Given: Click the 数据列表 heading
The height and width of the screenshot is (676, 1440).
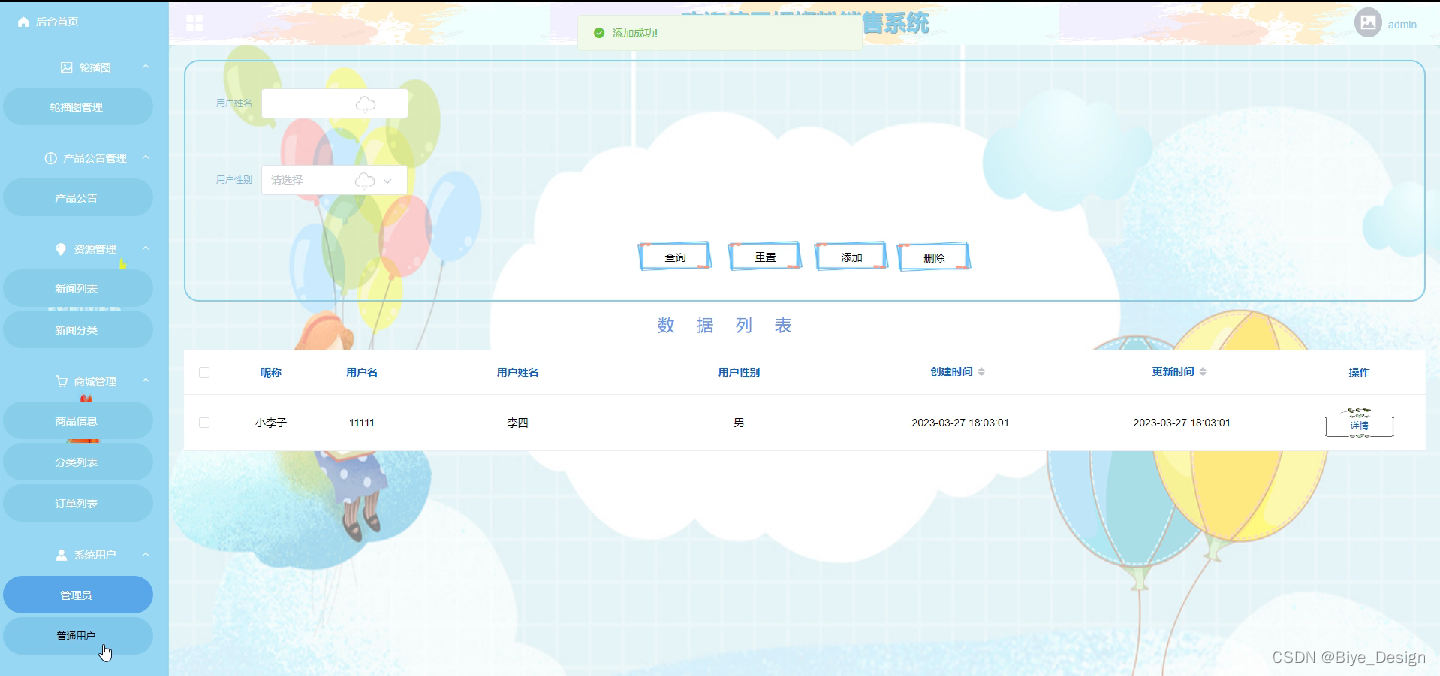Looking at the screenshot, I should [725, 325].
